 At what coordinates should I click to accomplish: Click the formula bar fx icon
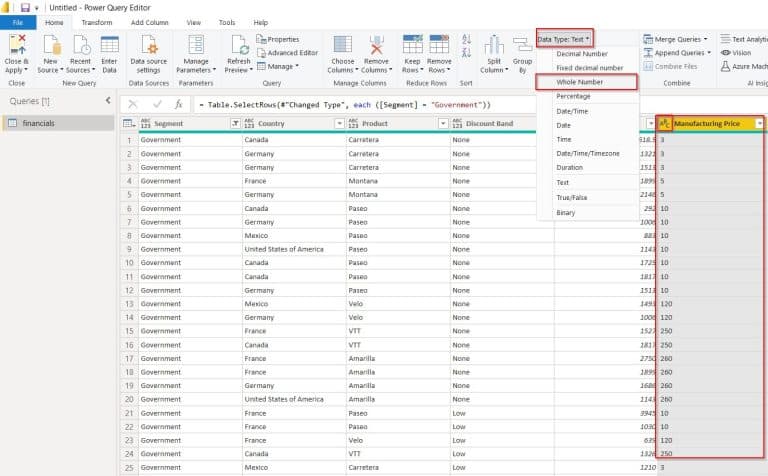tap(179, 104)
